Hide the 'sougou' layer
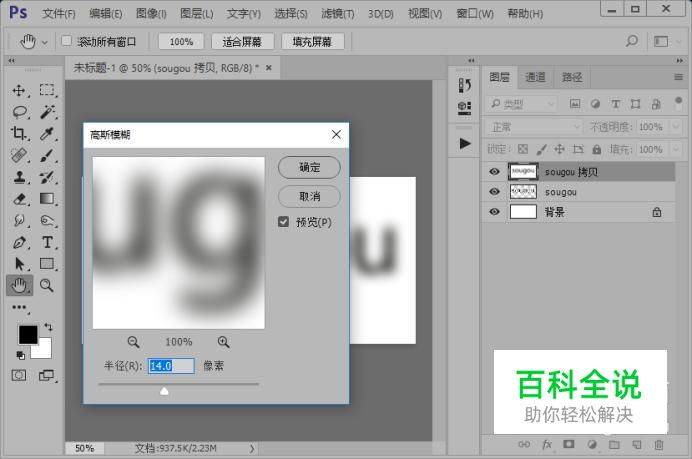 (x=494, y=192)
